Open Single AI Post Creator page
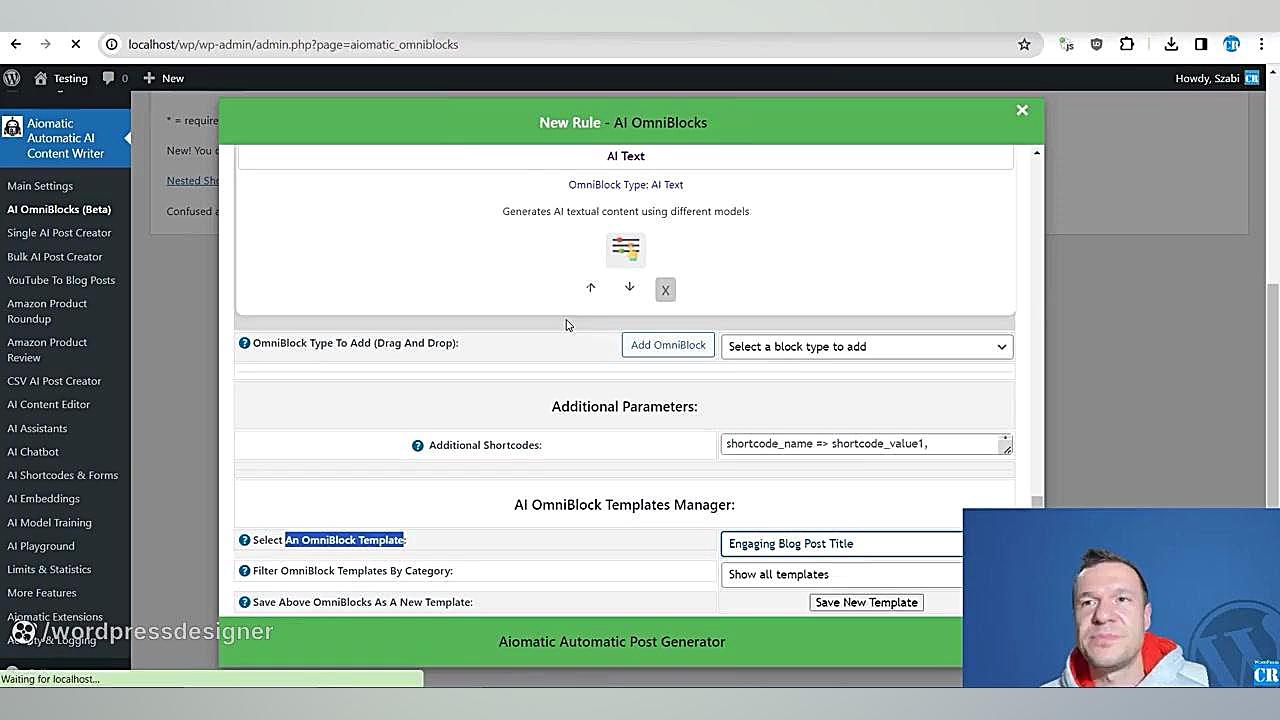 59,233
